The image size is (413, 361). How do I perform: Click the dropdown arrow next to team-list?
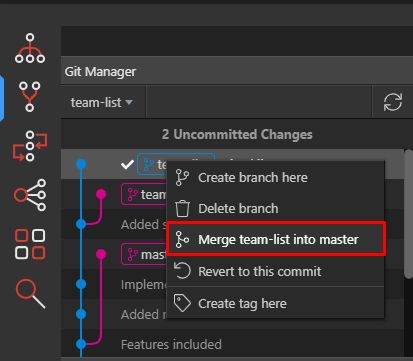pyautogui.click(x=129, y=102)
